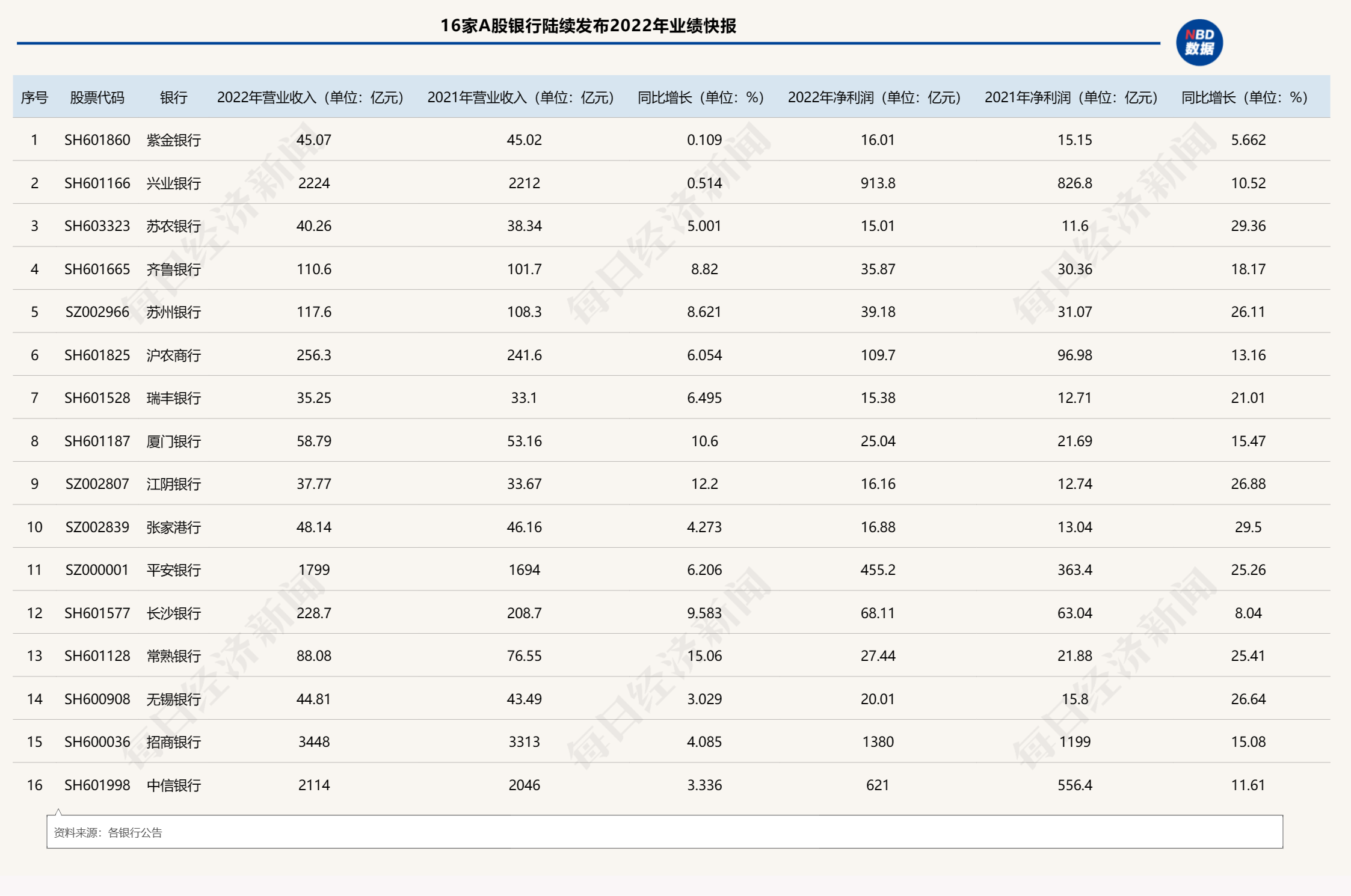
Task: Click the source note 资料来源：各银行公告
Action: click(x=108, y=833)
